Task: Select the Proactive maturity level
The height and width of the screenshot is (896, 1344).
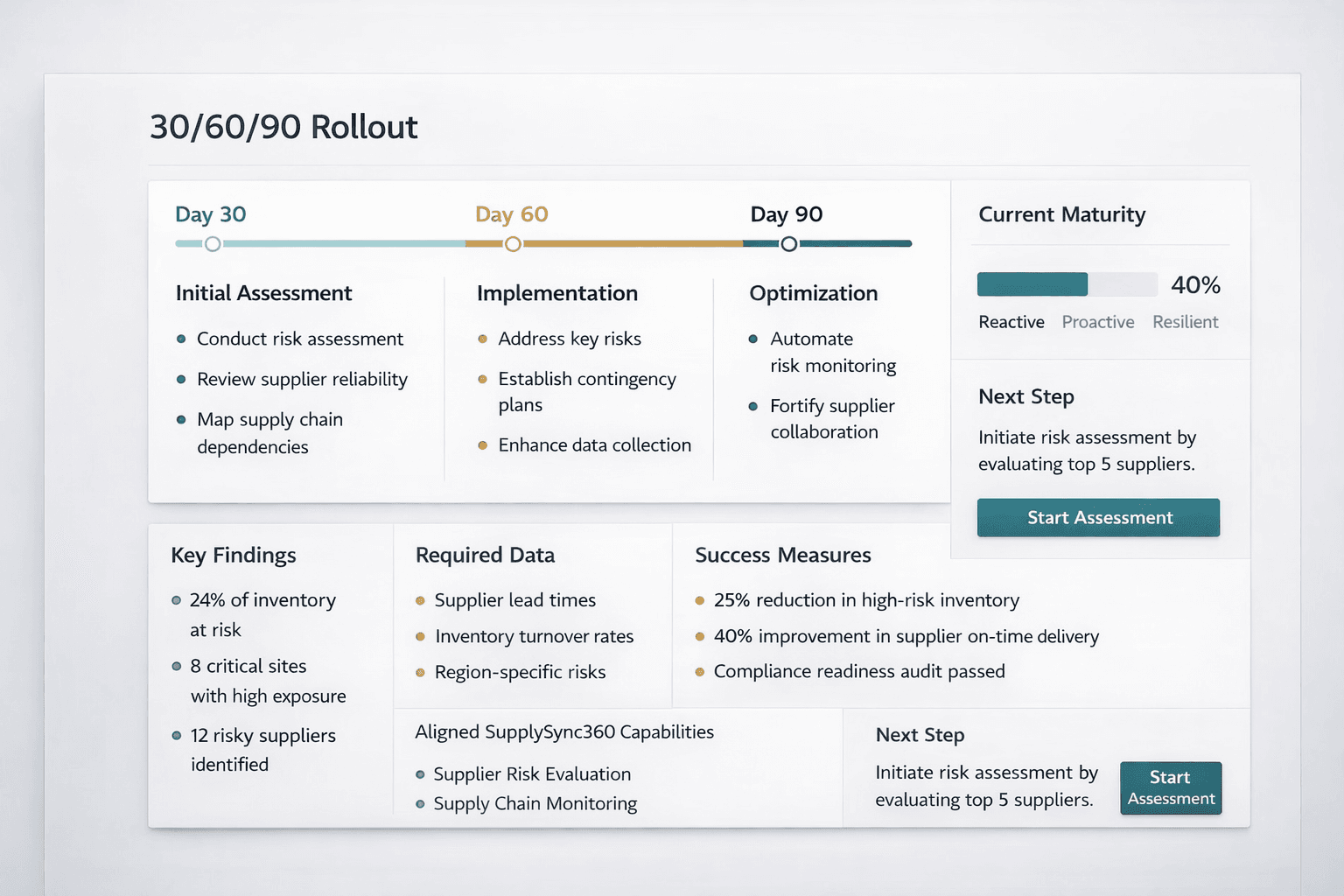Action: (x=1097, y=322)
